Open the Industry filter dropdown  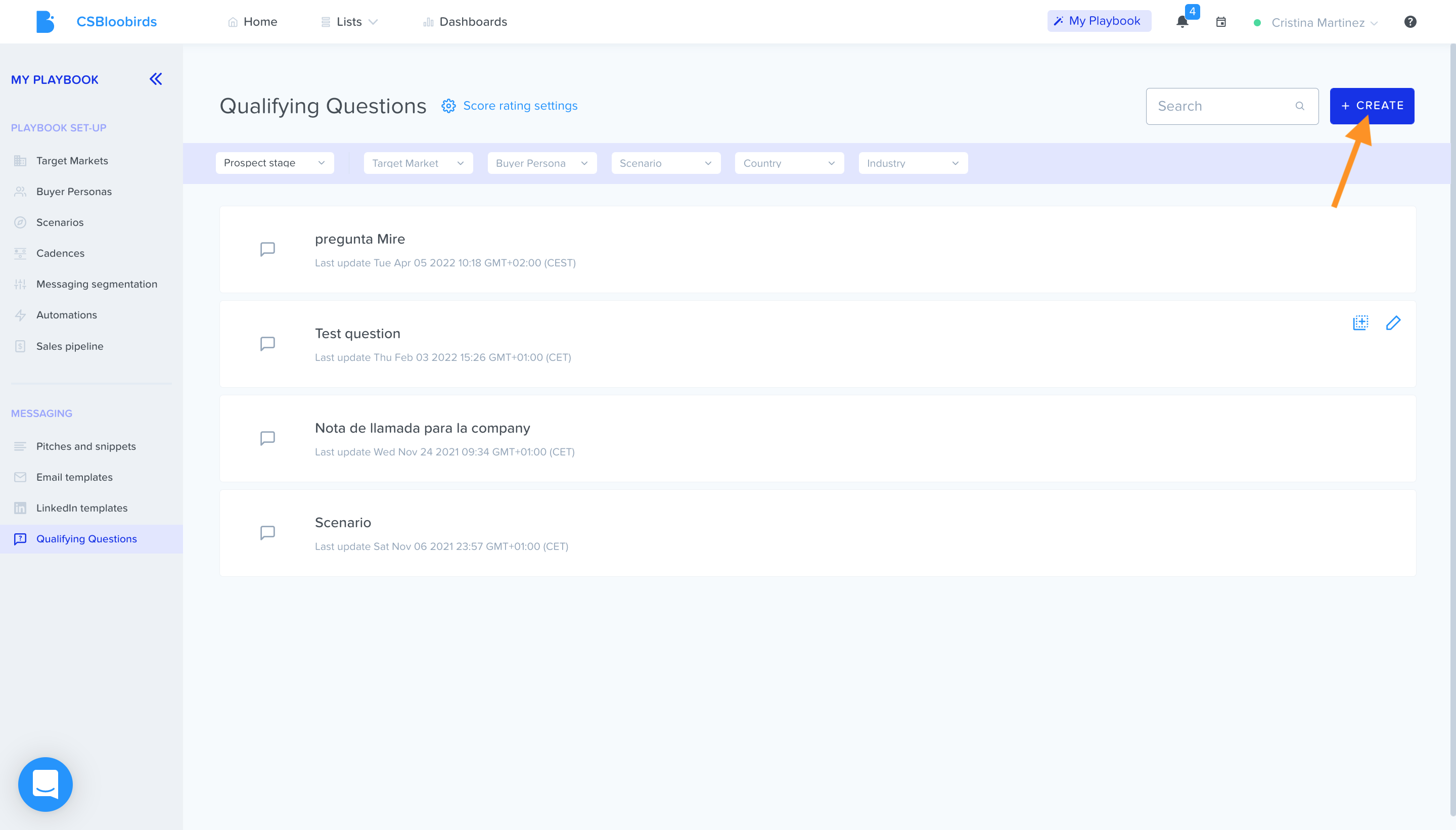tap(913, 163)
